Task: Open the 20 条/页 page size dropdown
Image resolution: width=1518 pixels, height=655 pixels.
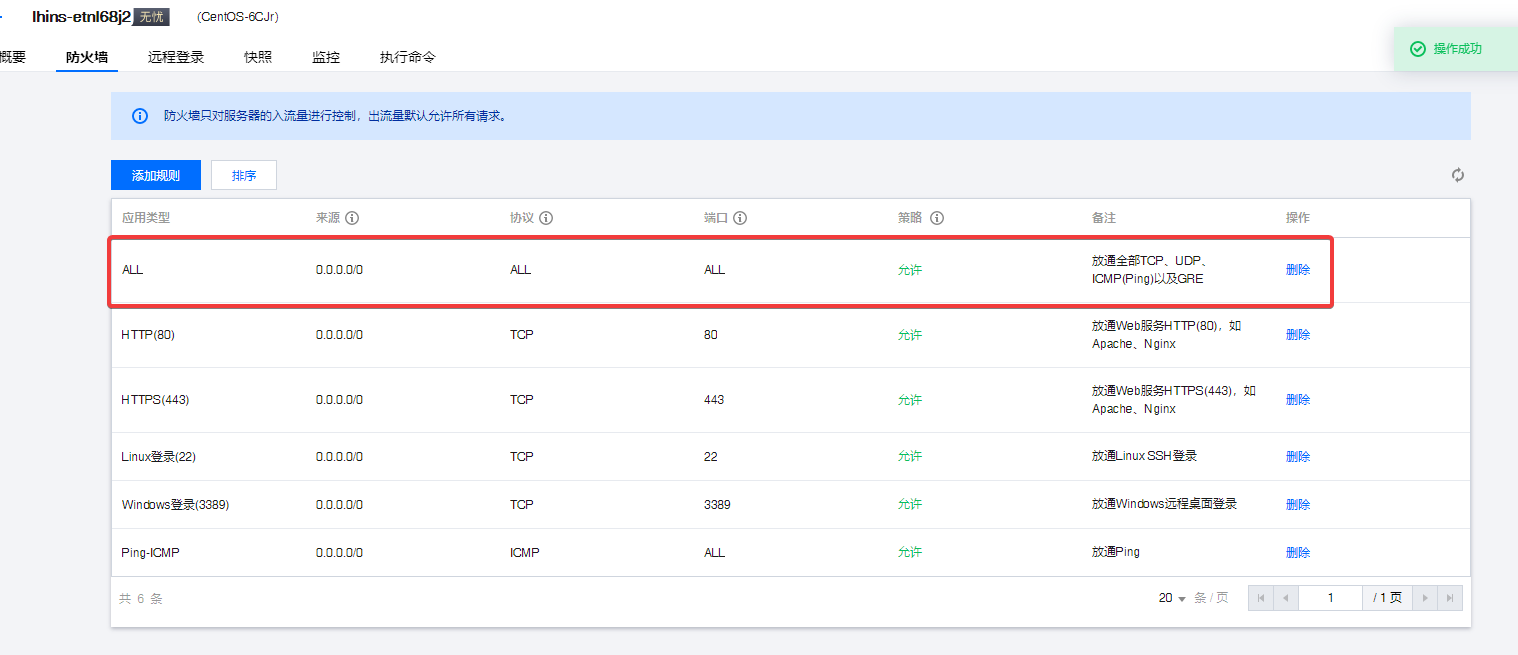Action: (x=1172, y=598)
